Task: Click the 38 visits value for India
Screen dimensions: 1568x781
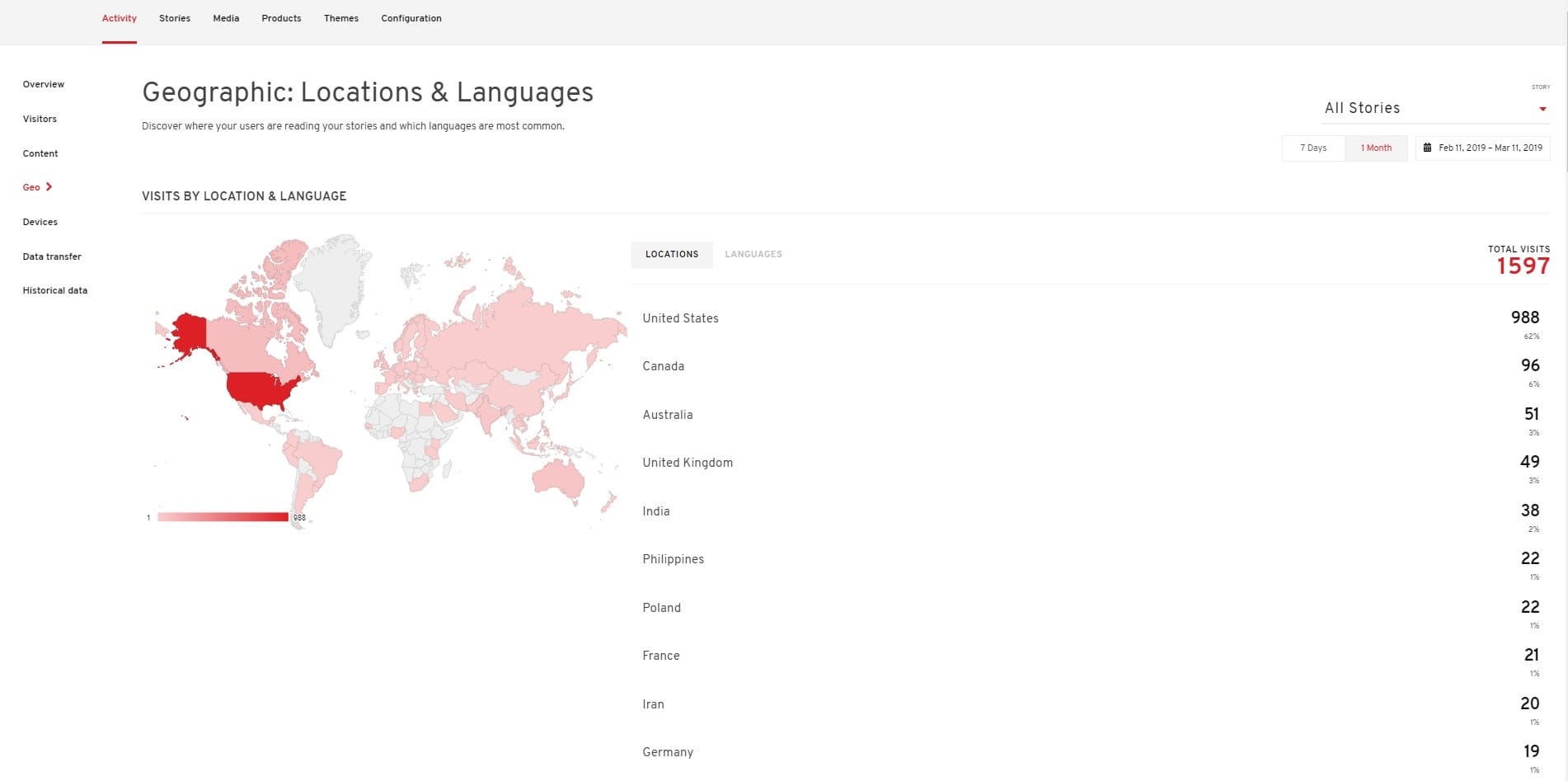Action: tap(1530, 510)
